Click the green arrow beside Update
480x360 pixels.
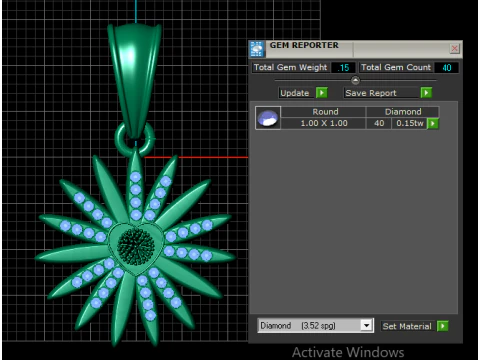point(322,93)
